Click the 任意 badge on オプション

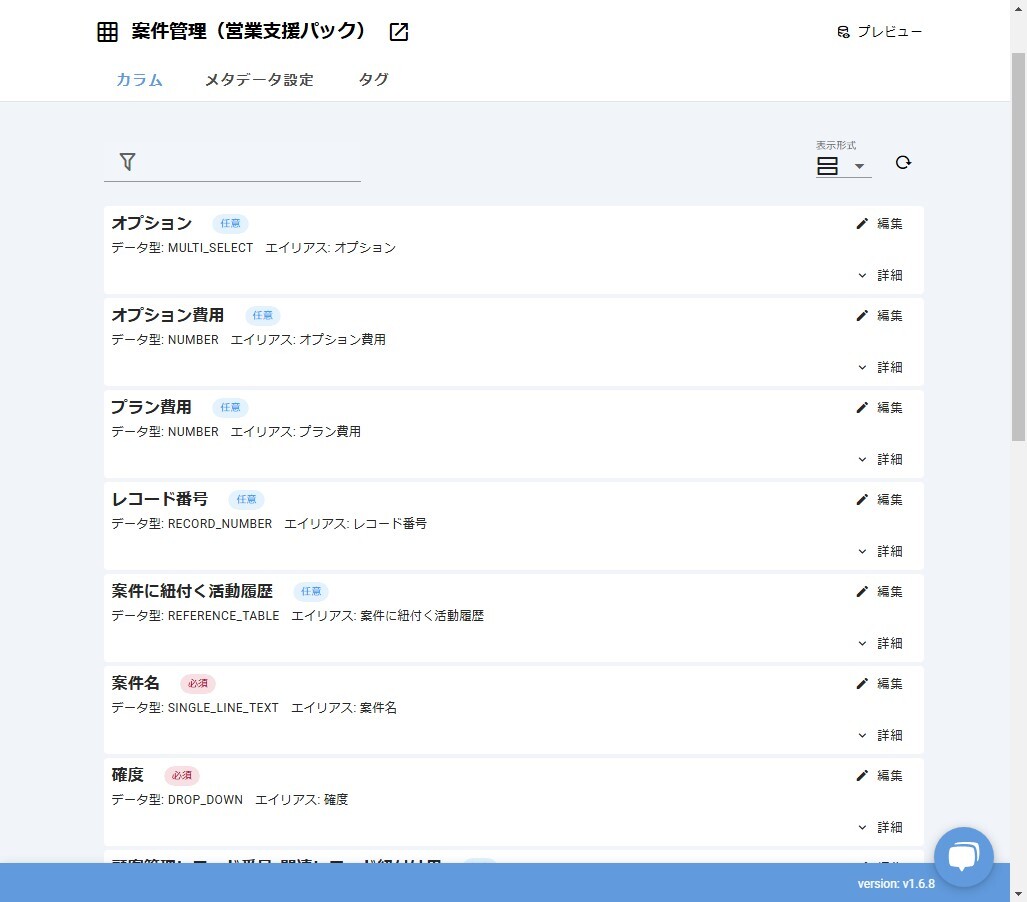(230, 223)
